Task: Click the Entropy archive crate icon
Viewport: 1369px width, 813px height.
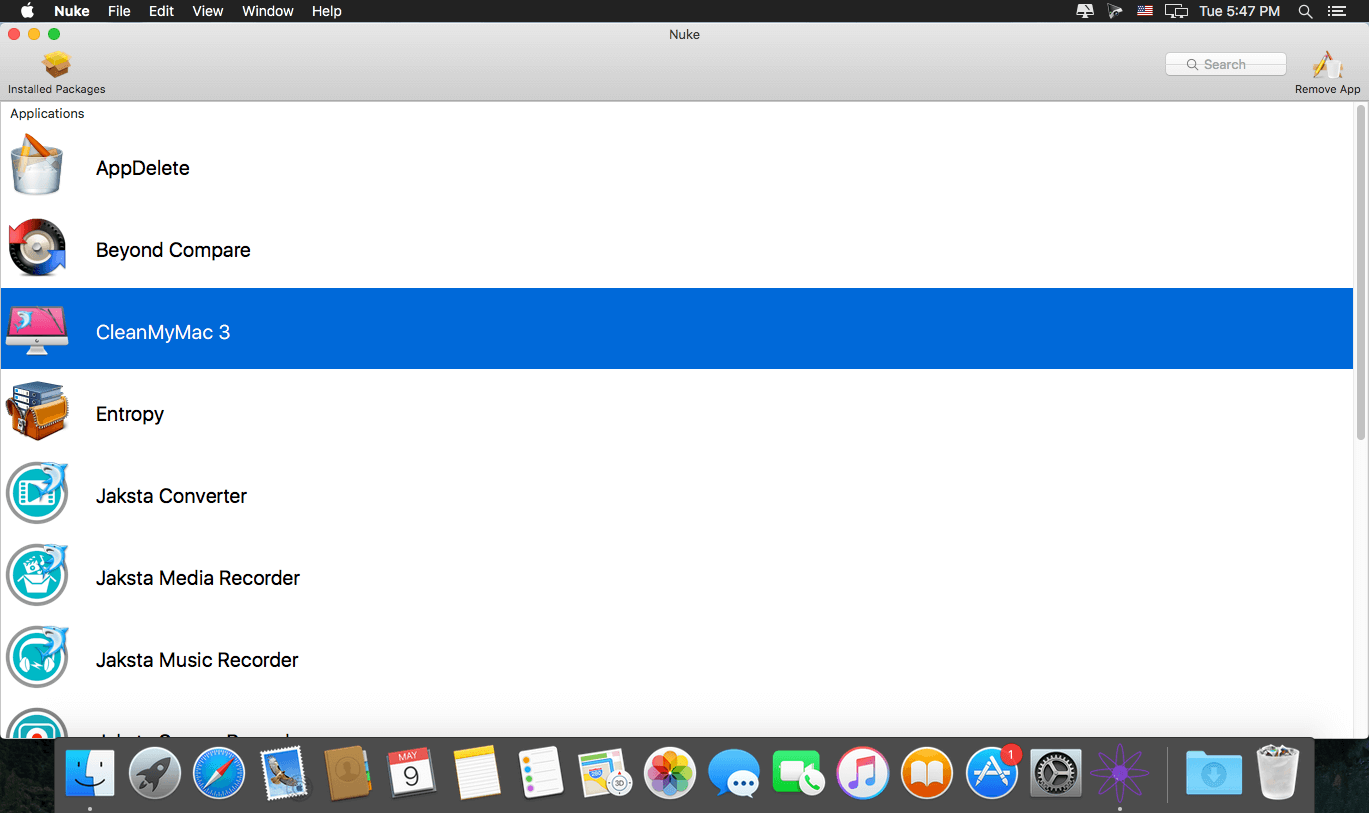Action: (x=37, y=412)
